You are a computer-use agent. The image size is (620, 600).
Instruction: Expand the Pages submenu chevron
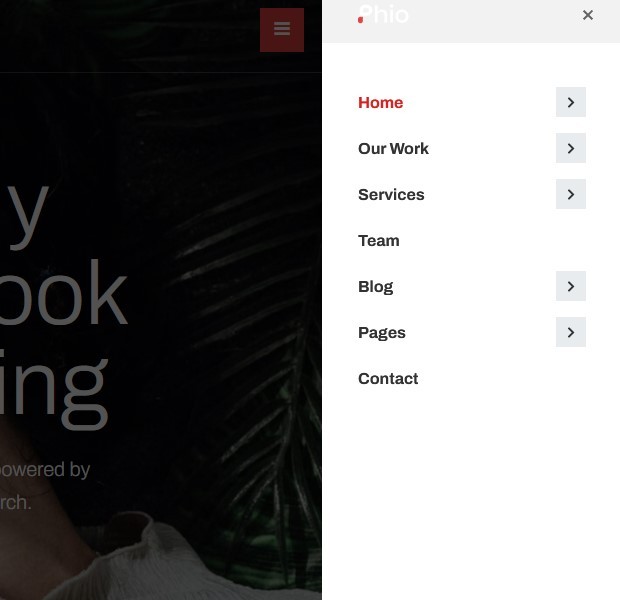pos(571,332)
